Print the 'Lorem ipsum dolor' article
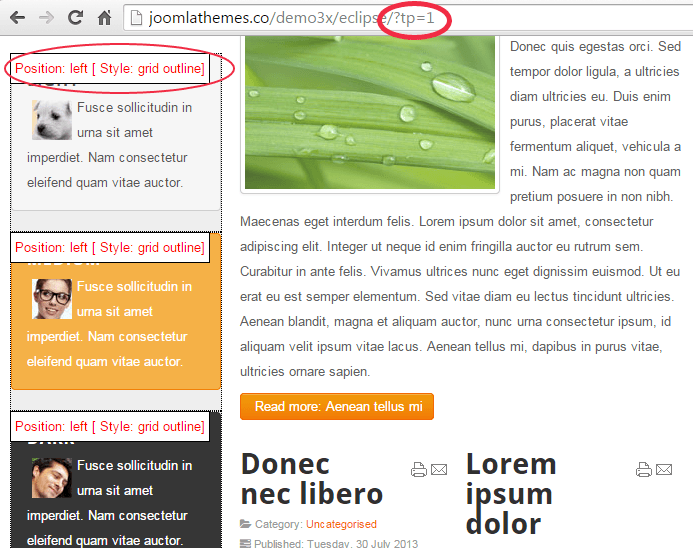The width and height of the screenshot is (693, 548). coord(644,469)
